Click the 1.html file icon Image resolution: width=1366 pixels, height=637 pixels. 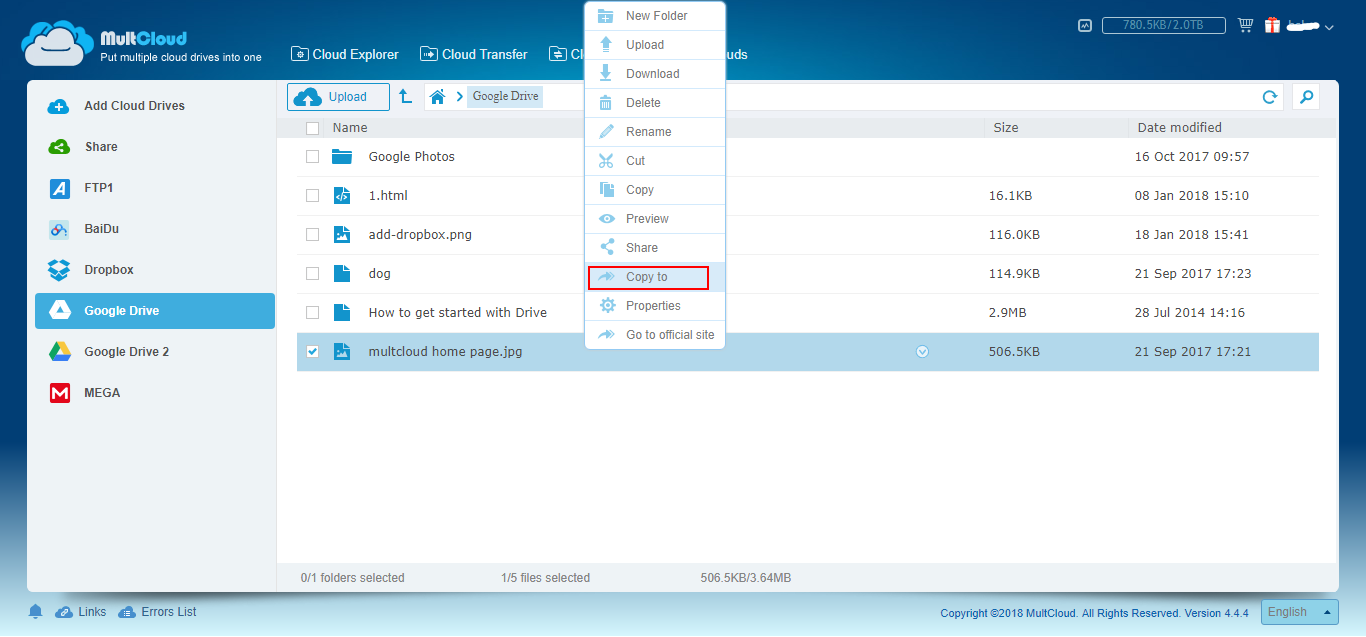point(342,195)
